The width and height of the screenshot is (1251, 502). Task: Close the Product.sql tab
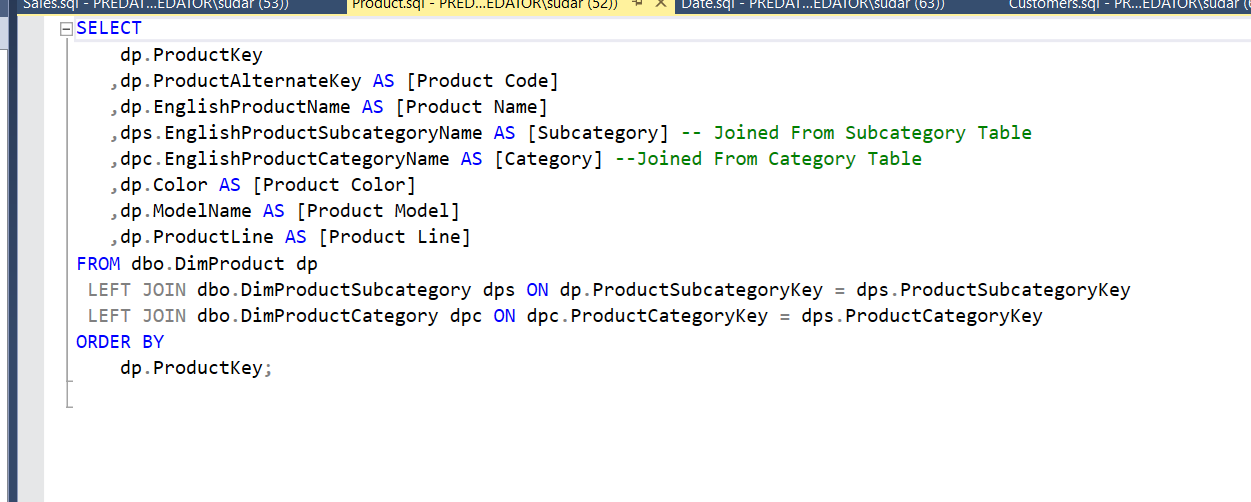click(x=659, y=4)
